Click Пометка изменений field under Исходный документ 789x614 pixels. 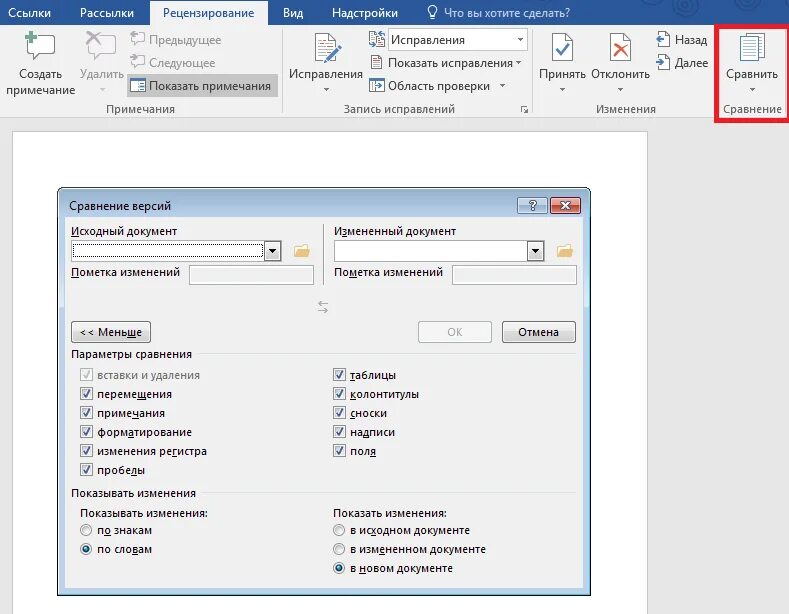click(x=251, y=275)
